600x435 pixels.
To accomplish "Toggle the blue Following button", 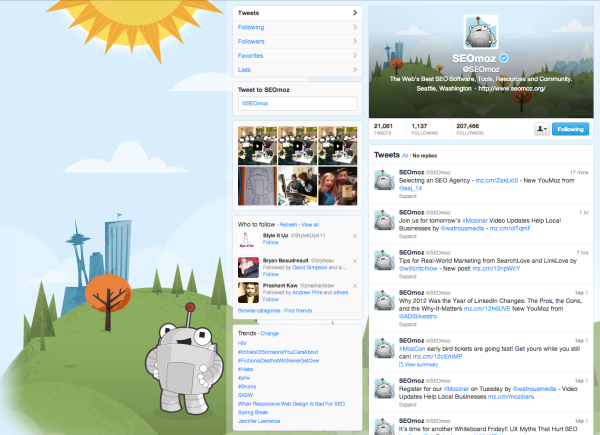I will pyautogui.click(x=571, y=129).
